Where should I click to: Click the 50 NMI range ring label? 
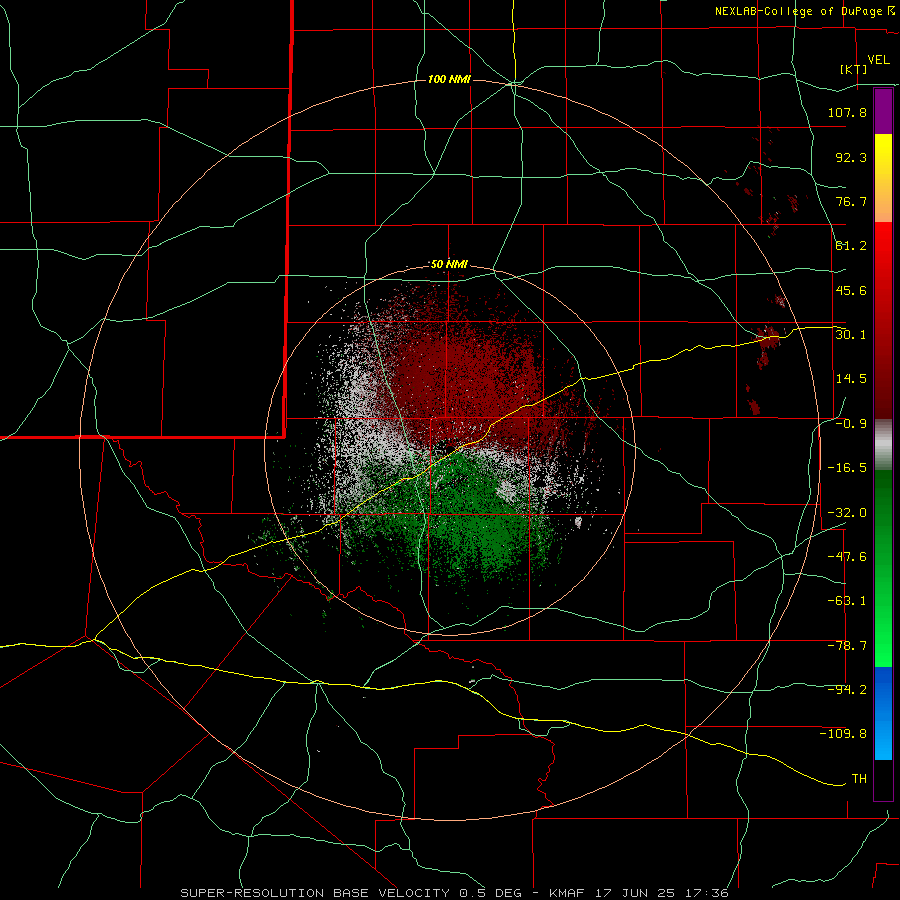[x=449, y=265]
